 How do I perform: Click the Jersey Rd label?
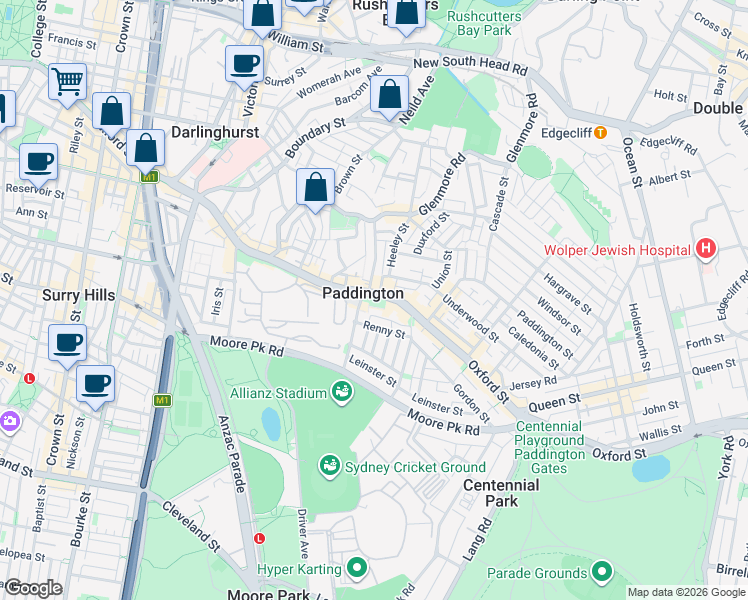click(x=533, y=383)
